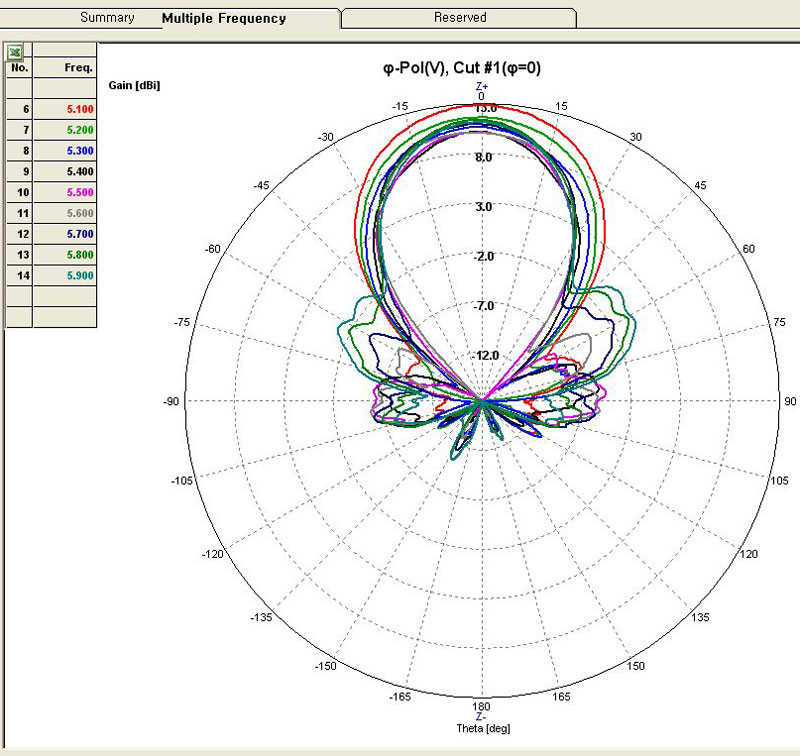Click row number 10
This screenshot has width=800, height=756.
(x=19, y=192)
